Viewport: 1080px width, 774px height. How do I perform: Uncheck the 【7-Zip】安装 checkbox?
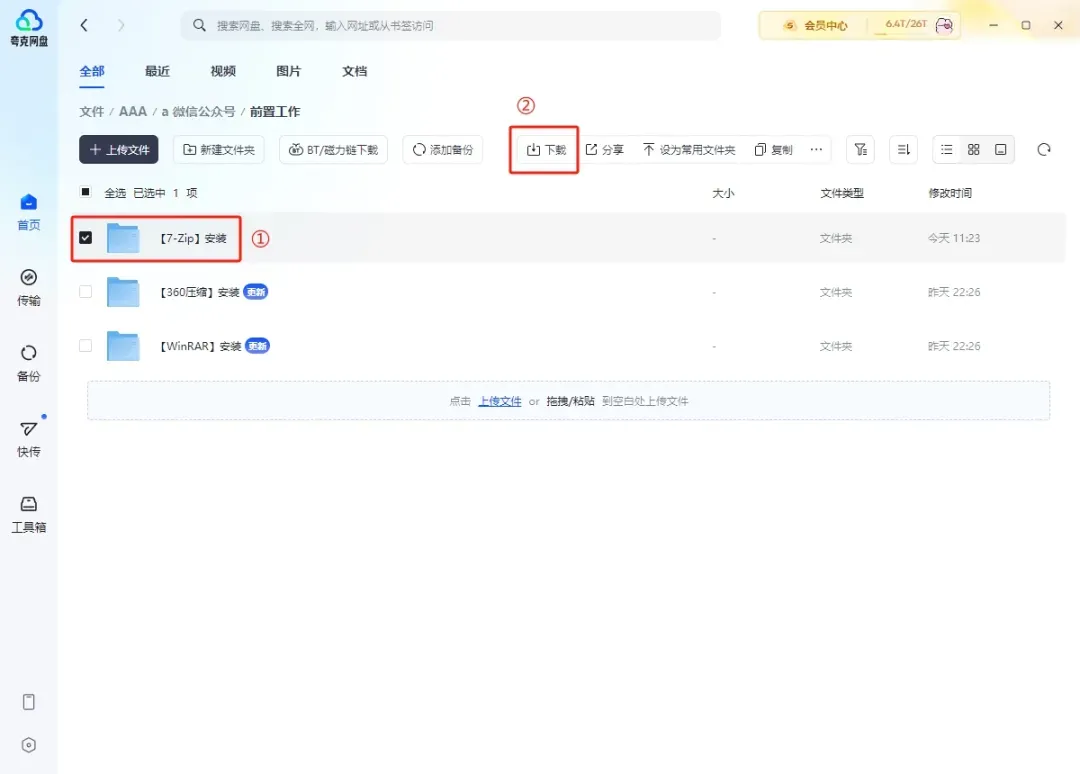pos(85,238)
